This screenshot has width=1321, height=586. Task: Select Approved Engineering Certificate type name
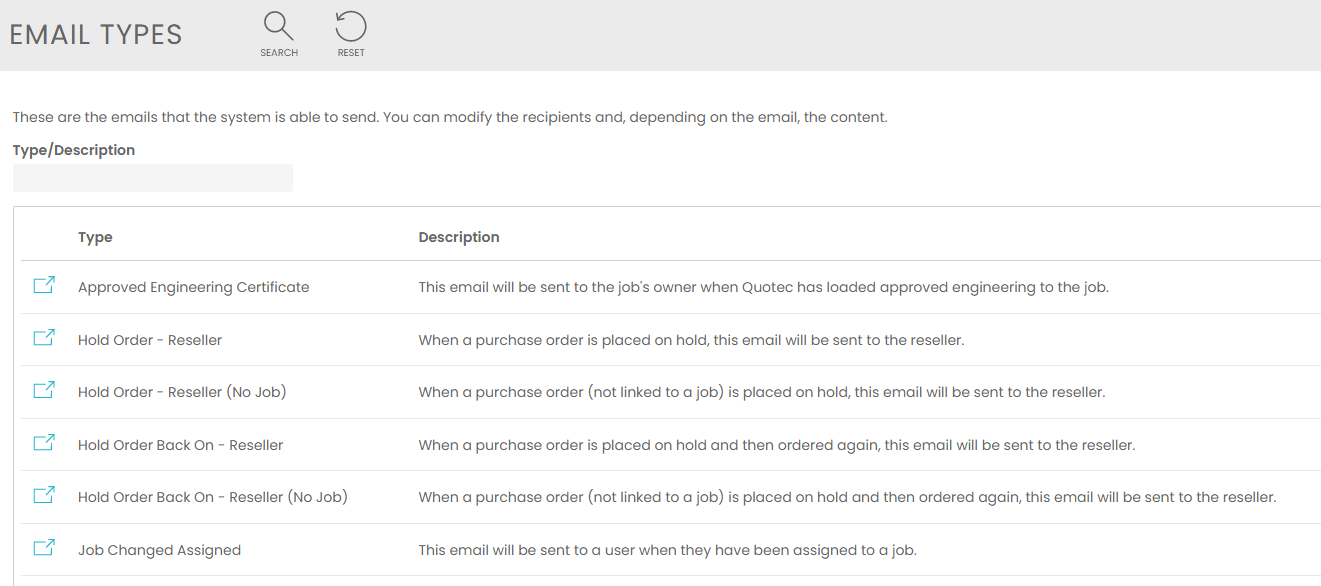point(193,287)
